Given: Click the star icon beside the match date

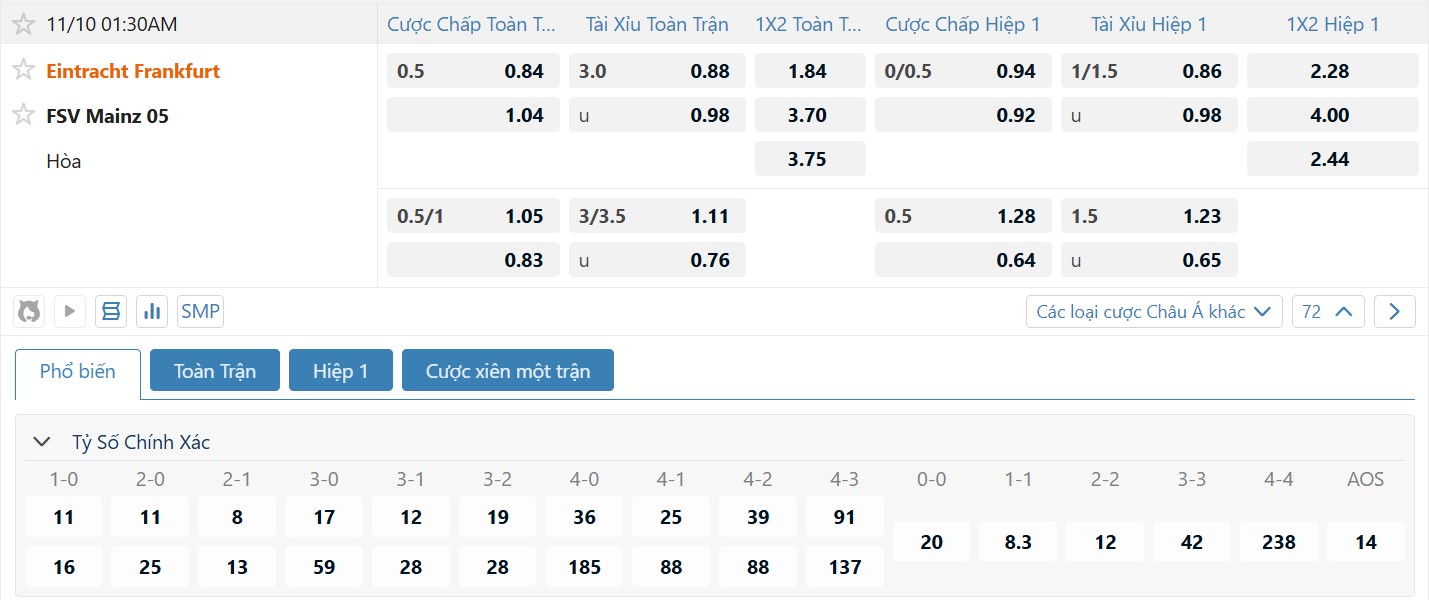Looking at the screenshot, I should [23, 24].
